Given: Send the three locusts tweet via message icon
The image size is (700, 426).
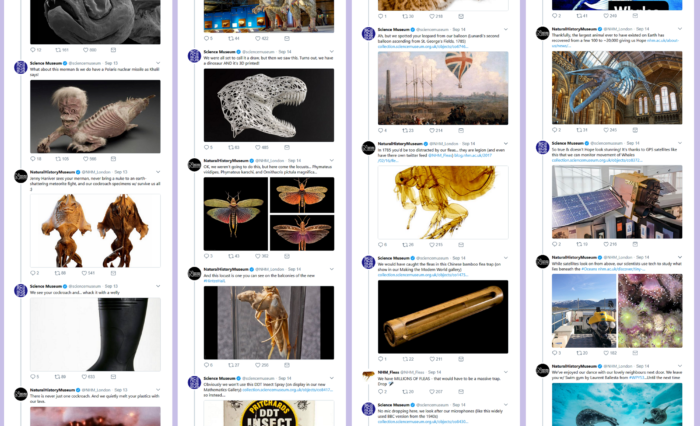Looking at the screenshot, I should tap(287, 256).
